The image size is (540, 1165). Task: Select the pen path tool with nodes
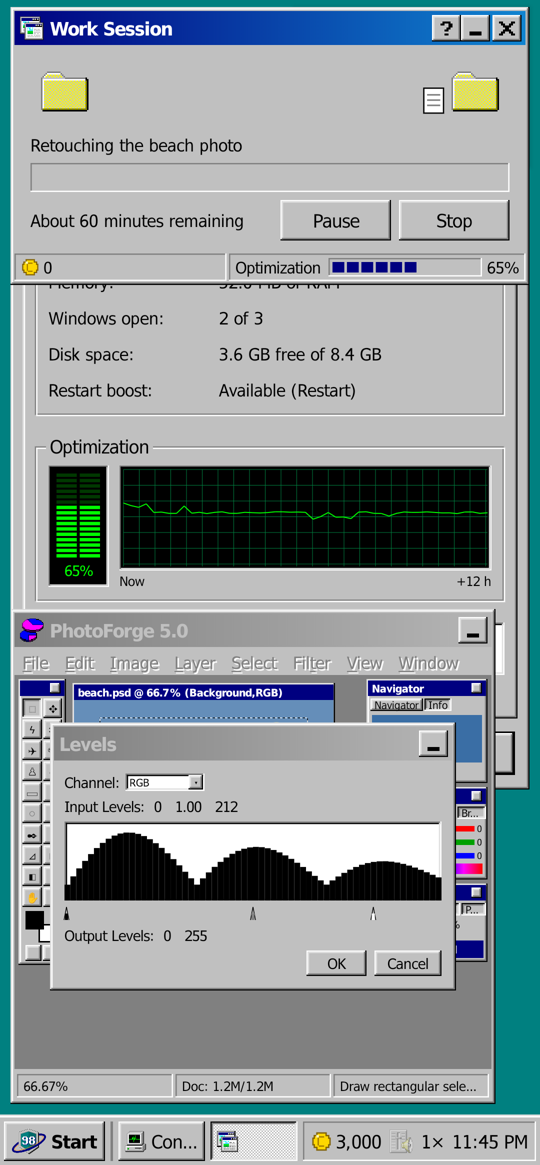tap(32, 835)
